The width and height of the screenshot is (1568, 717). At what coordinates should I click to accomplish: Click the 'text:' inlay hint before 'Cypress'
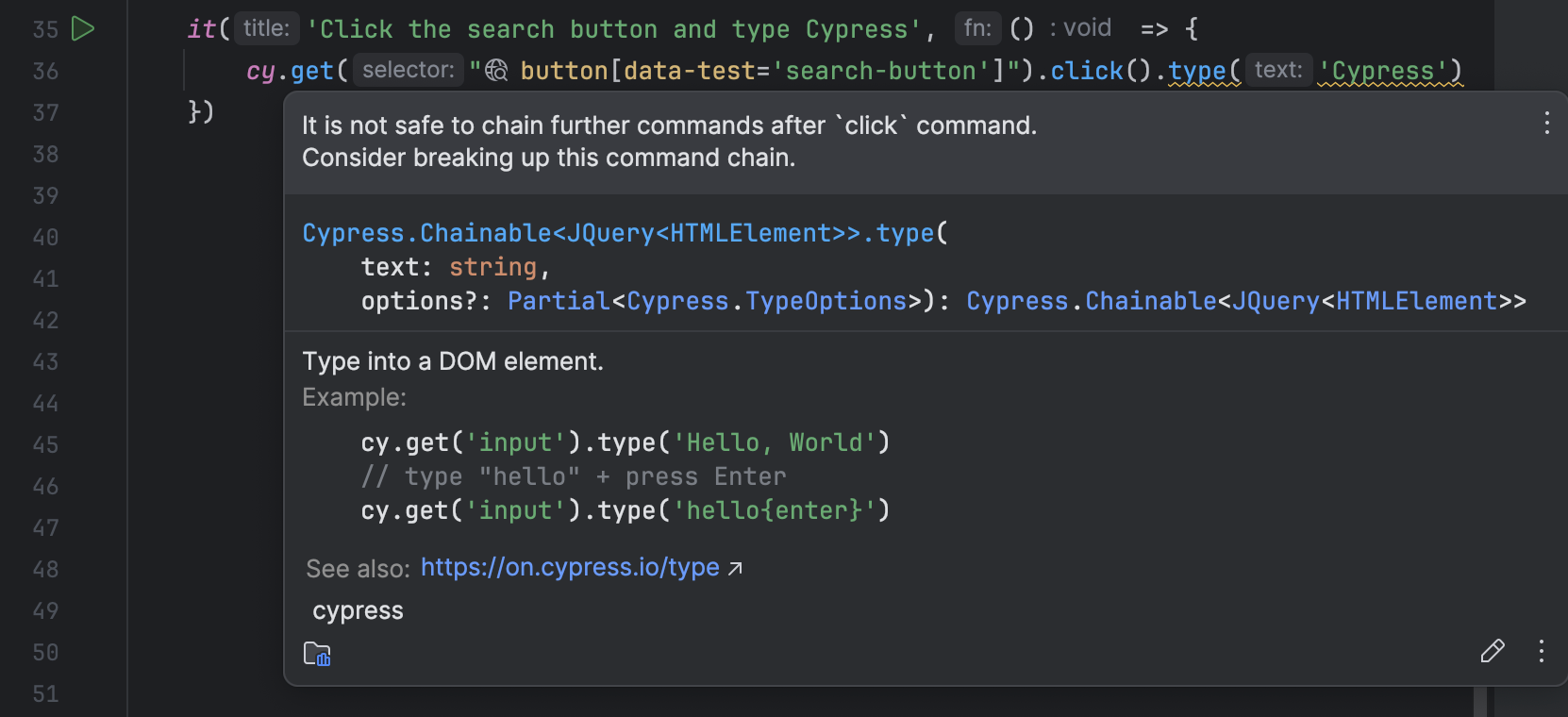tap(1278, 70)
